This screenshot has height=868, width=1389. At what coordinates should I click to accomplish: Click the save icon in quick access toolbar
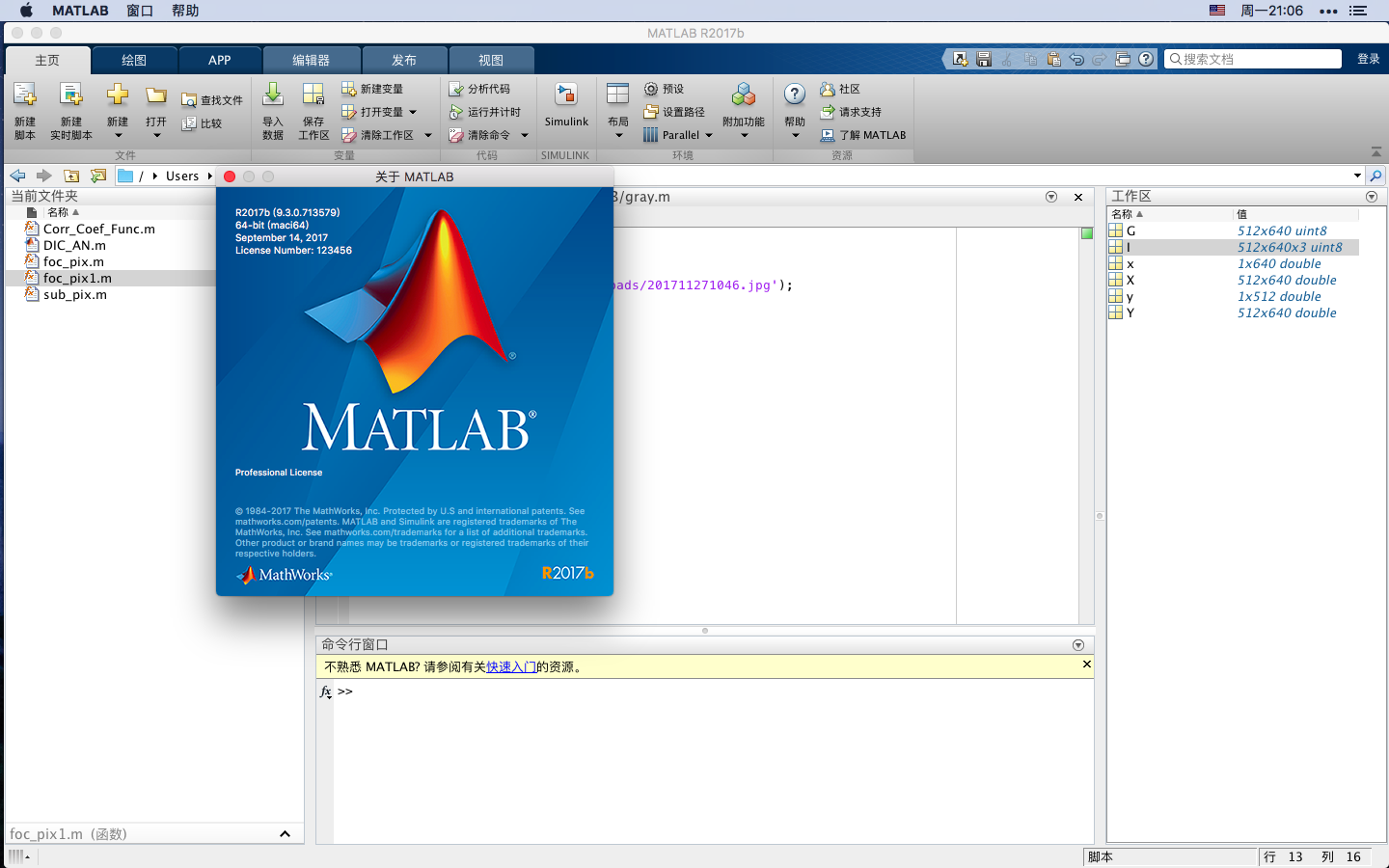(x=984, y=59)
